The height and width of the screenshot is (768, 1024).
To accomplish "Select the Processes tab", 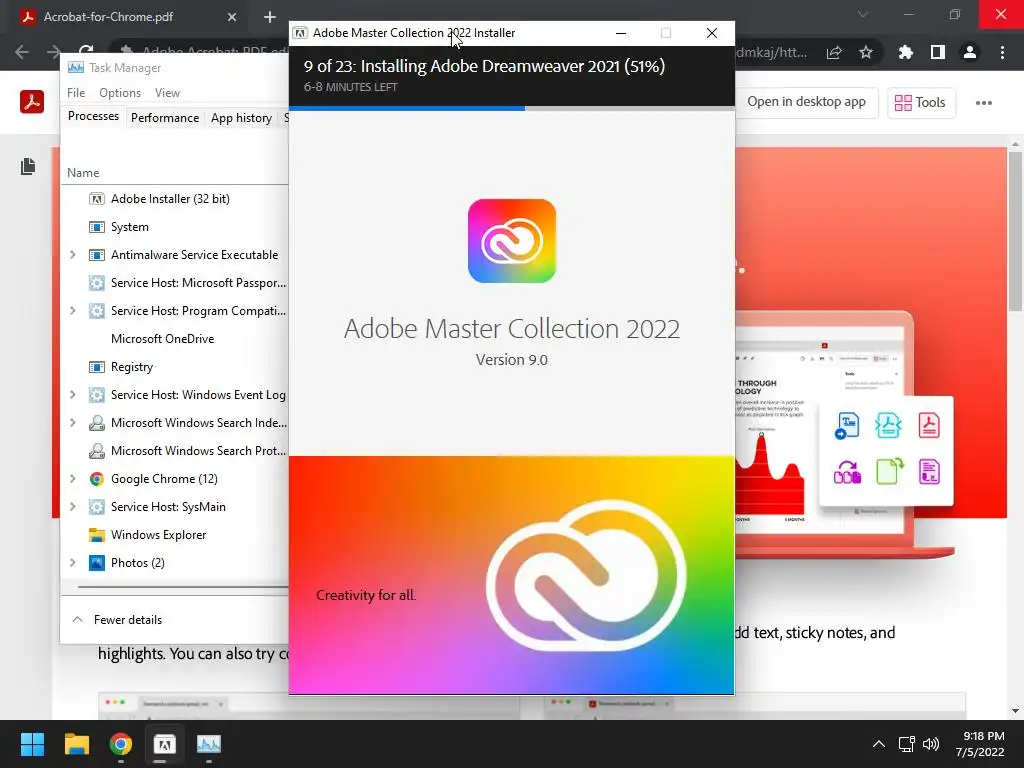I will coord(93,116).
